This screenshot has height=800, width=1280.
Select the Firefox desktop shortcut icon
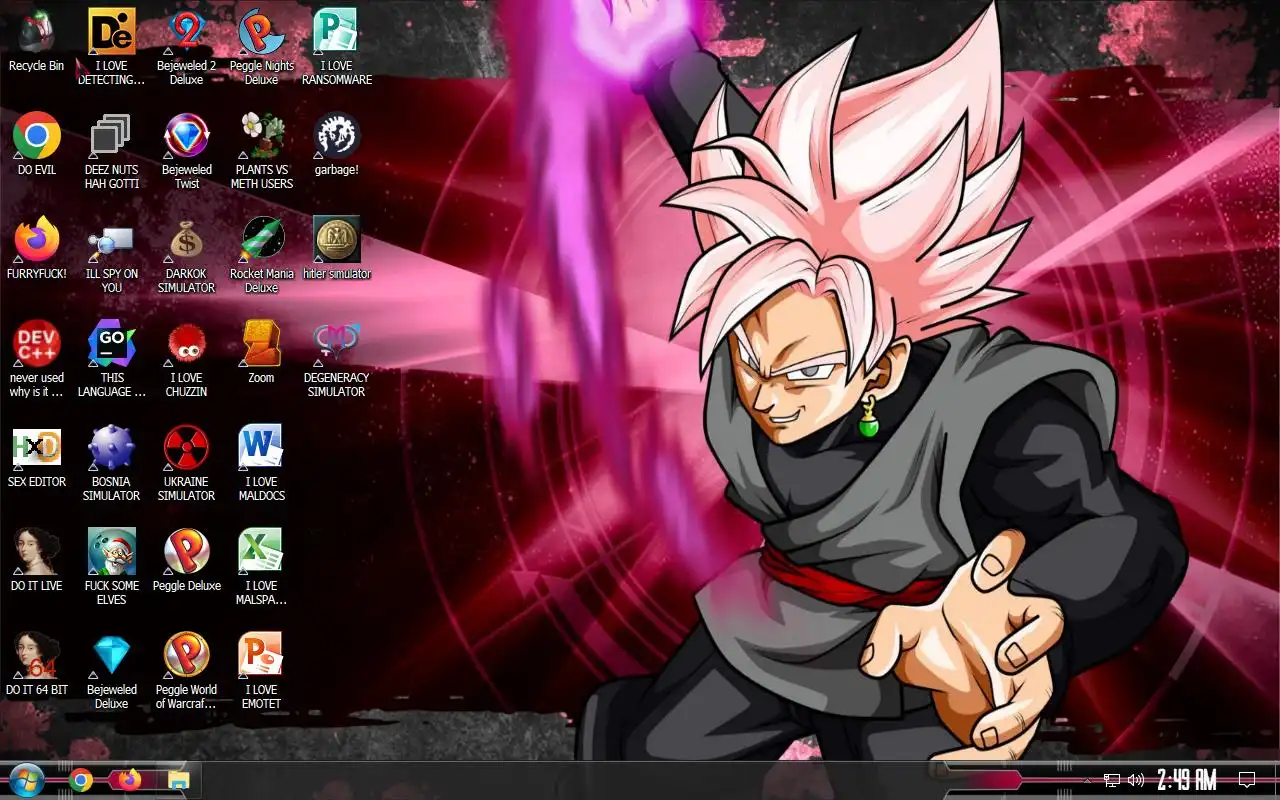coord(37,241)
